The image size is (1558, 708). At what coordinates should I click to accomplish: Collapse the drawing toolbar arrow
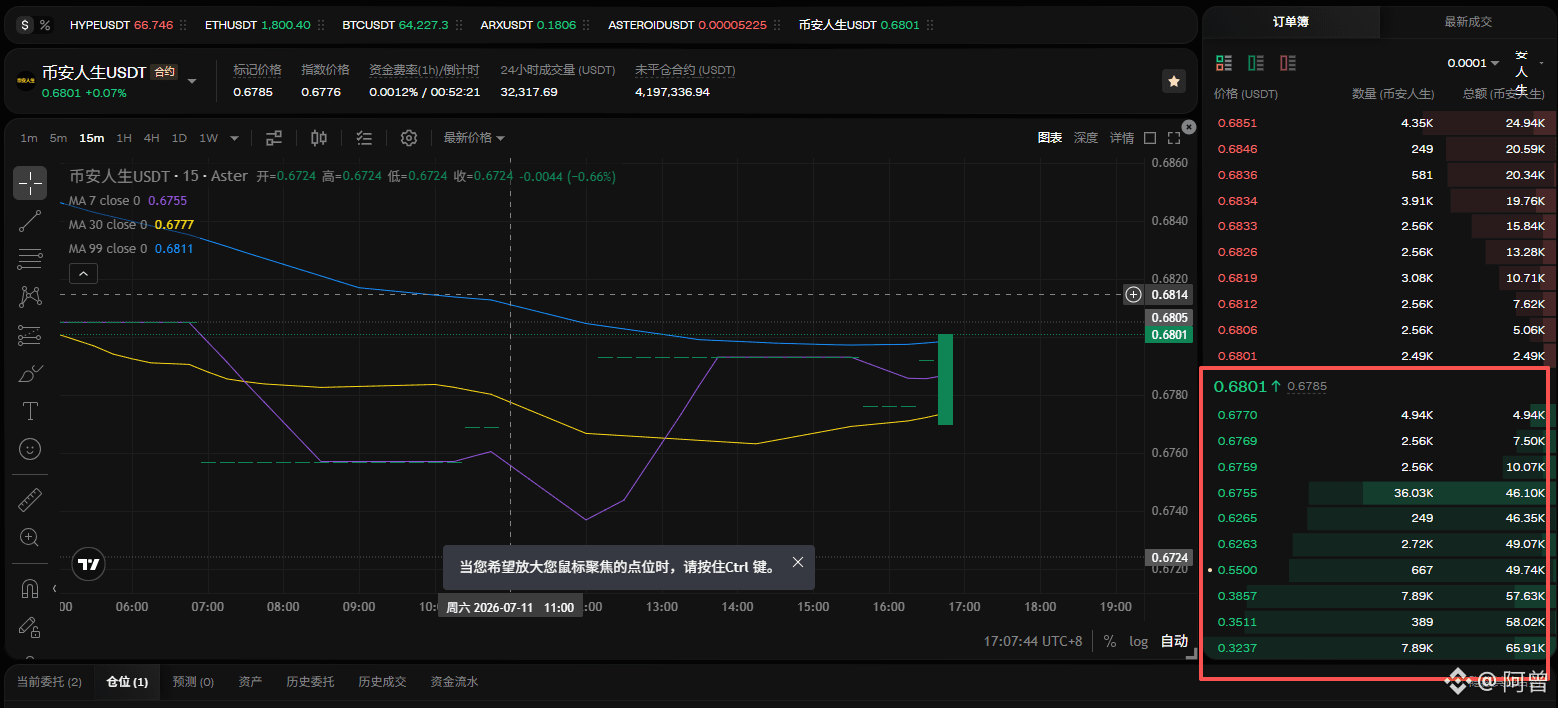pyautogui.click(x=55, y=588)
